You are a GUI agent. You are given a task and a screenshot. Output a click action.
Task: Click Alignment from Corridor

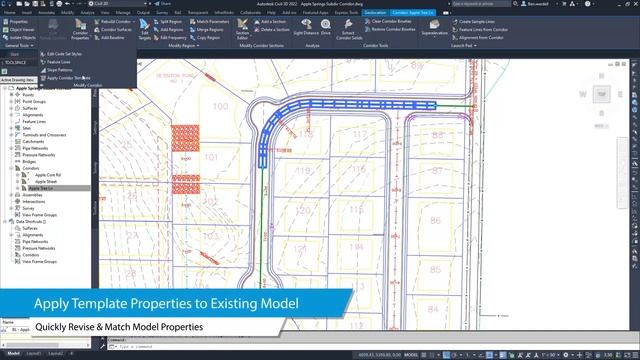[478, 38]
